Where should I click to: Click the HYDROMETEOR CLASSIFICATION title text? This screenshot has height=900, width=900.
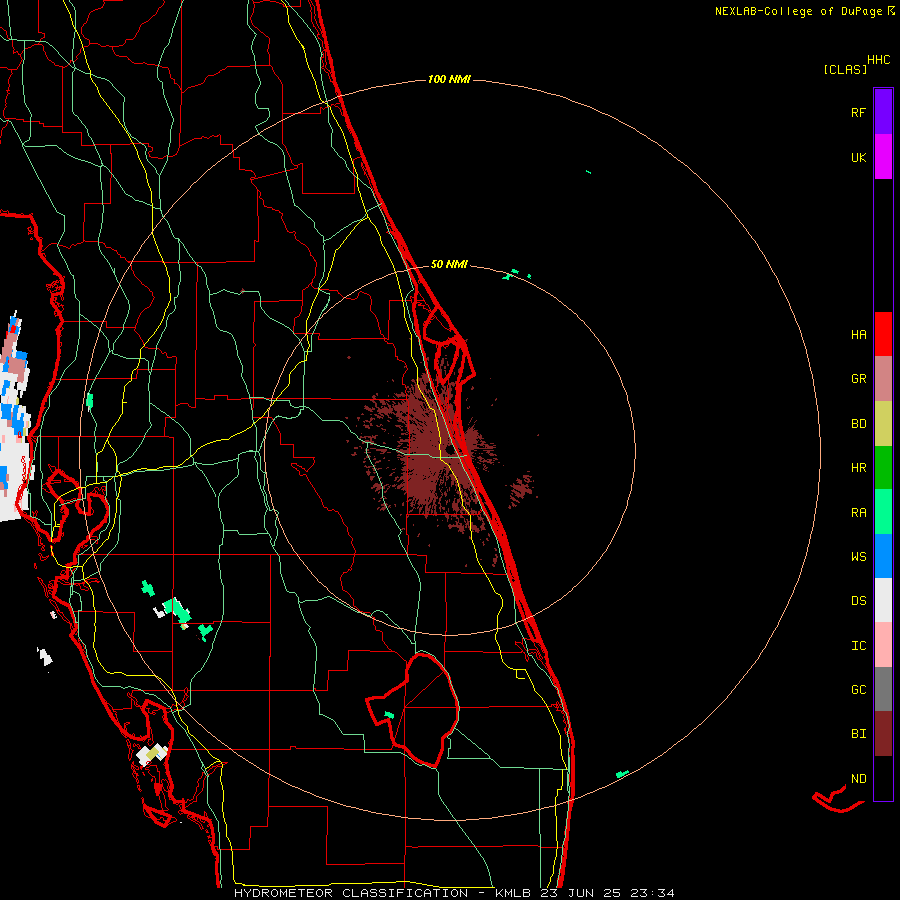tap(351, 893)
